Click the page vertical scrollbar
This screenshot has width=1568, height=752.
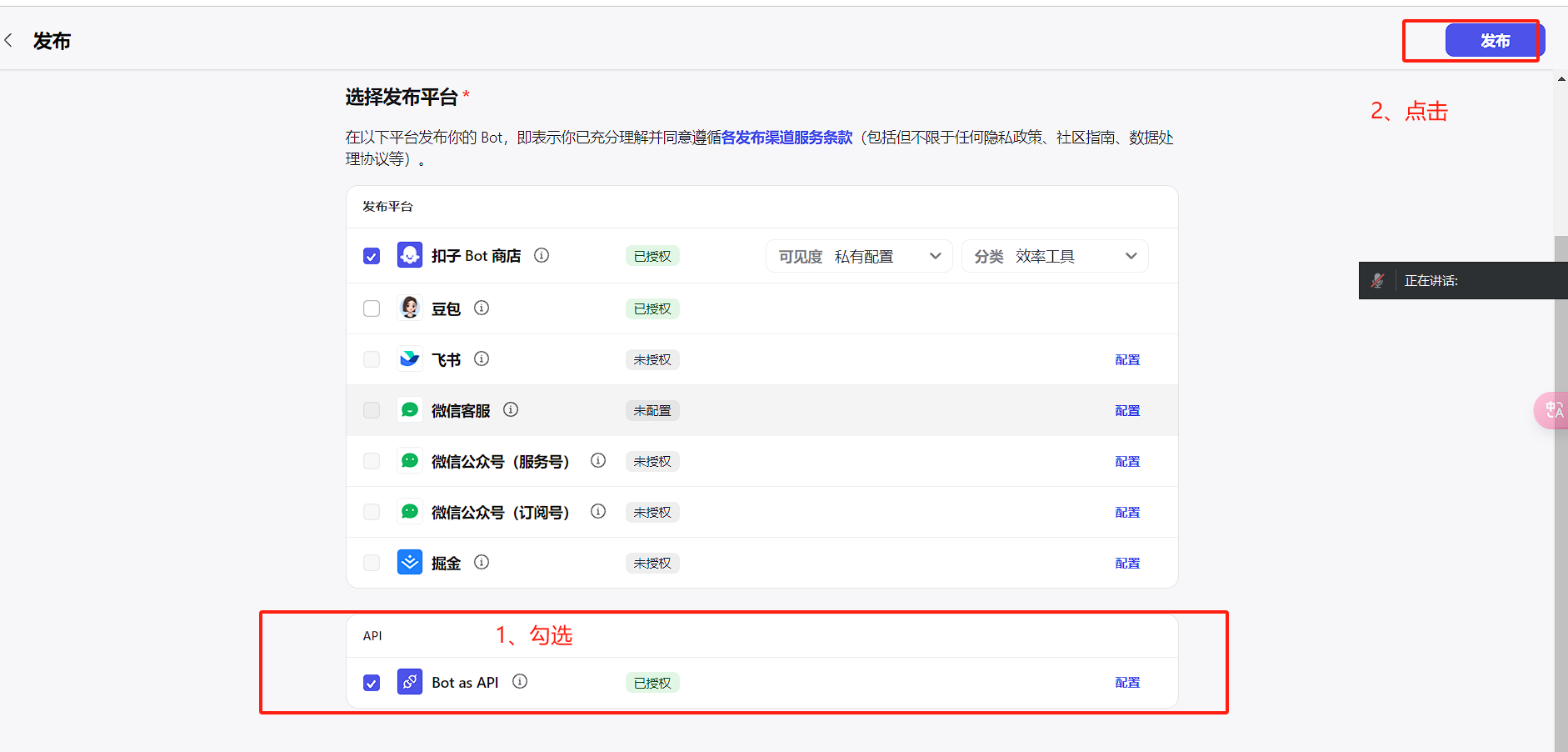[1561, 492]
